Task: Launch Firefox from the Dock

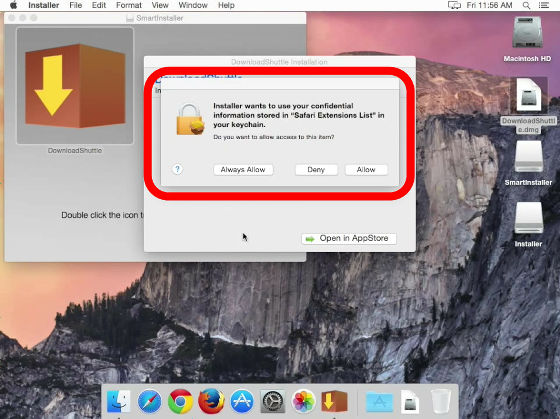Action: [x=211, y=401]
